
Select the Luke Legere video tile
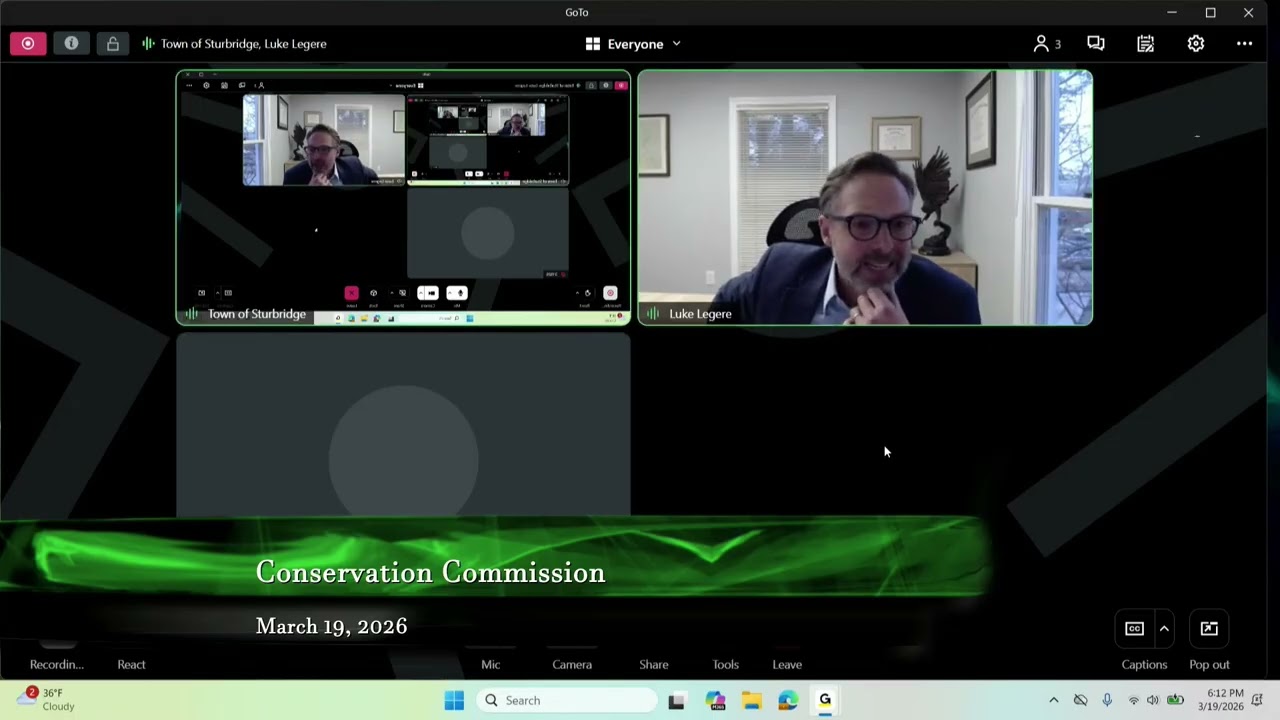click(865, 197)
